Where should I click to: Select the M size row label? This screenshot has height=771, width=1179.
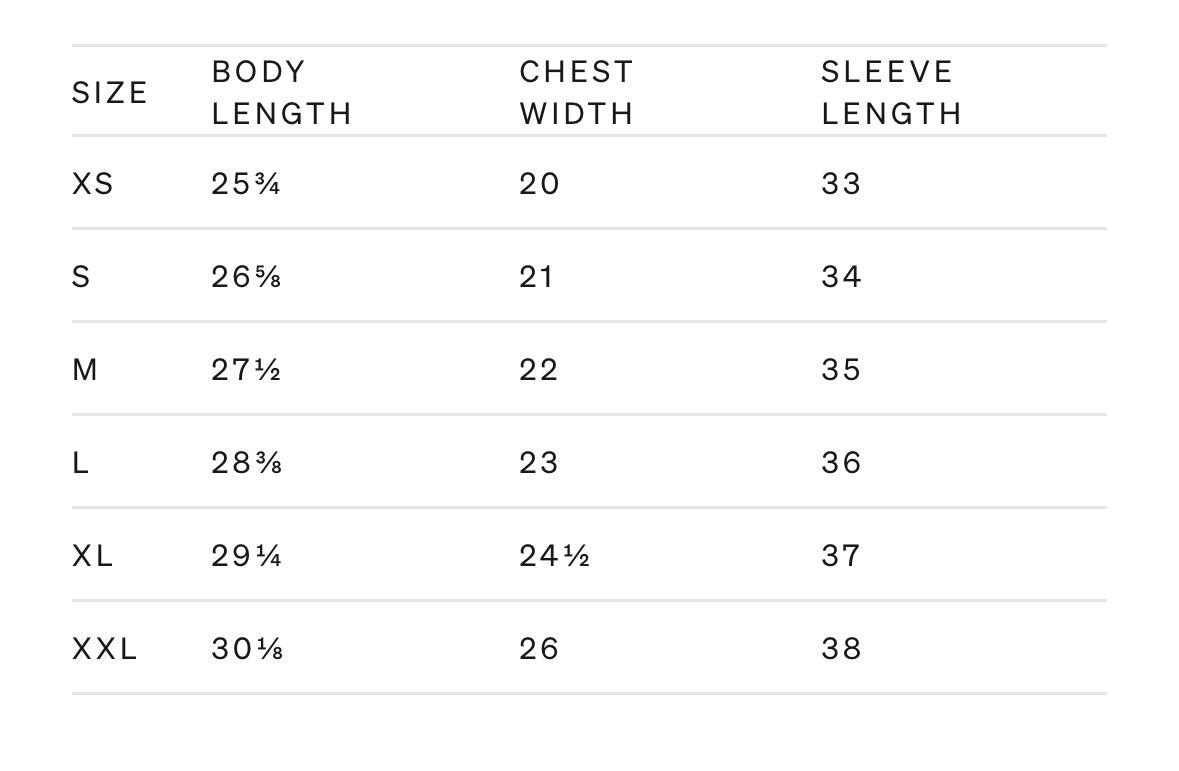[85, 369]
